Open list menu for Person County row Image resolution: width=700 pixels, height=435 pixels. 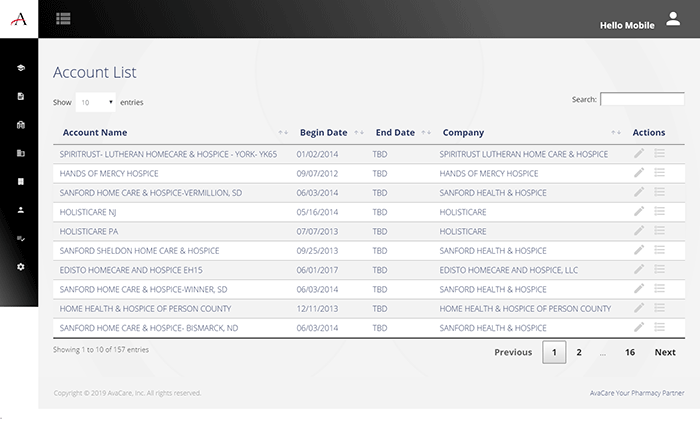659,308
